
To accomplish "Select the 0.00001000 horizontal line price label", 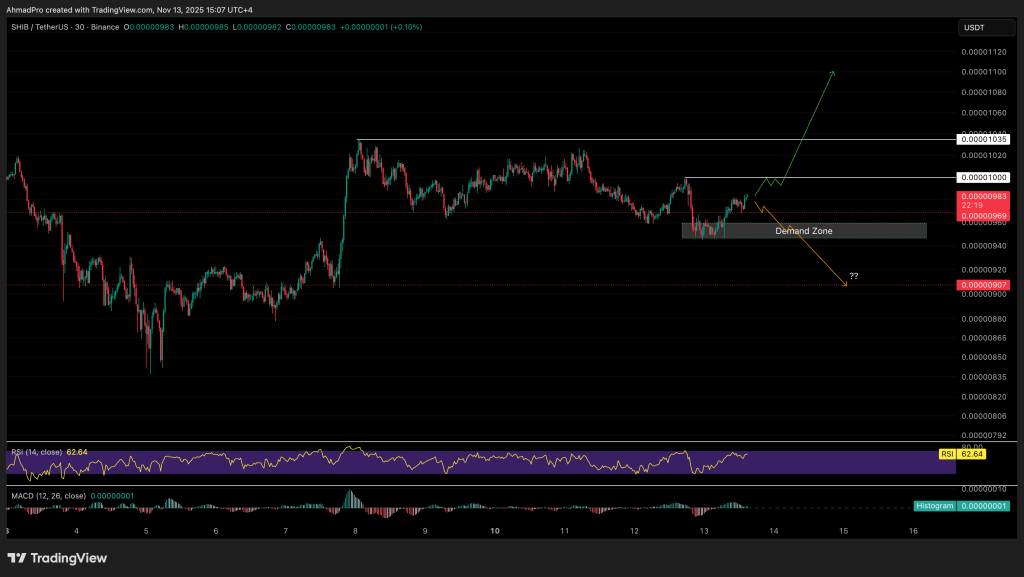I will pos(985,177).
